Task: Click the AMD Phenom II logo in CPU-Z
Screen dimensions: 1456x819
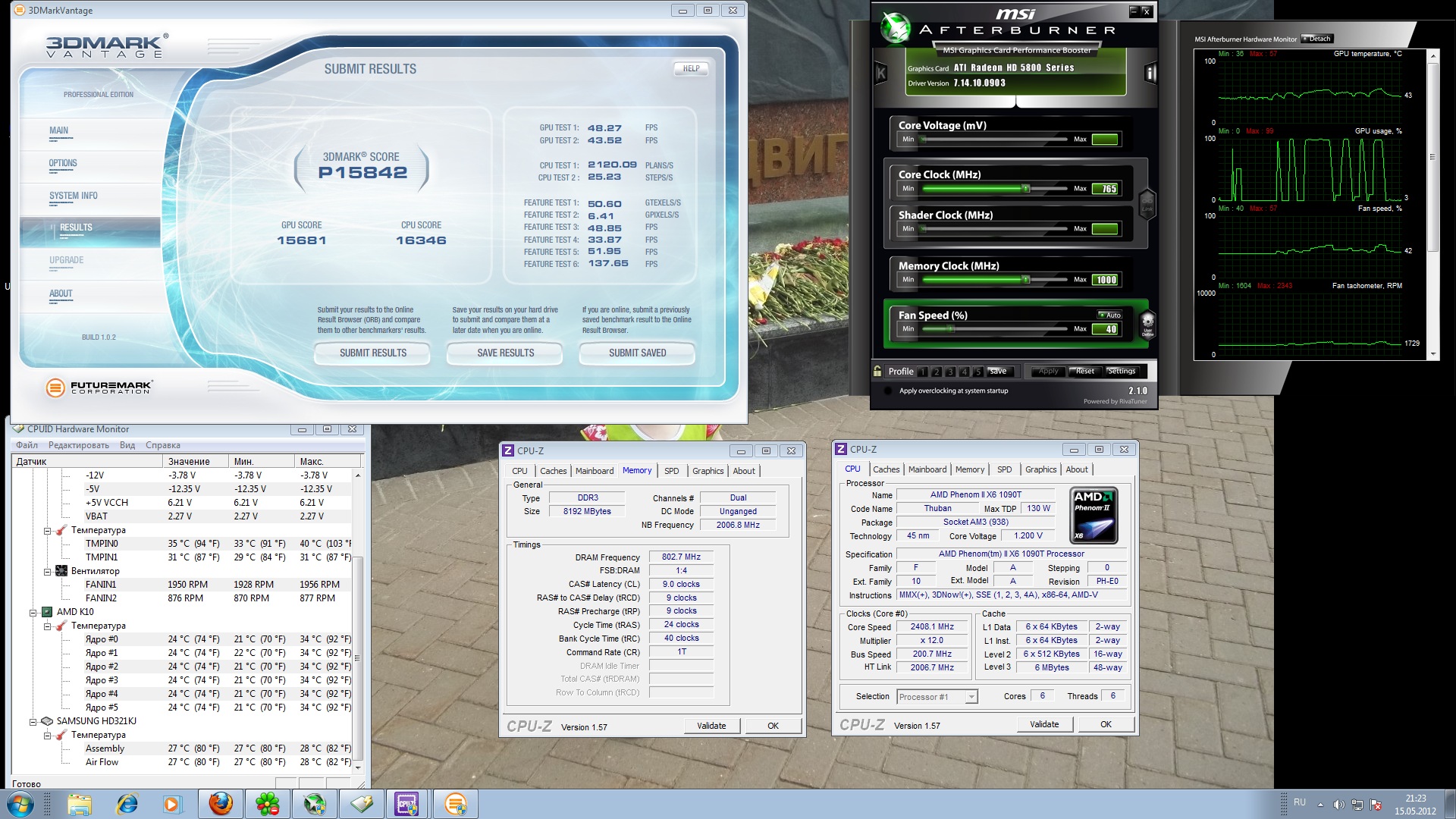Action: 1094,516
